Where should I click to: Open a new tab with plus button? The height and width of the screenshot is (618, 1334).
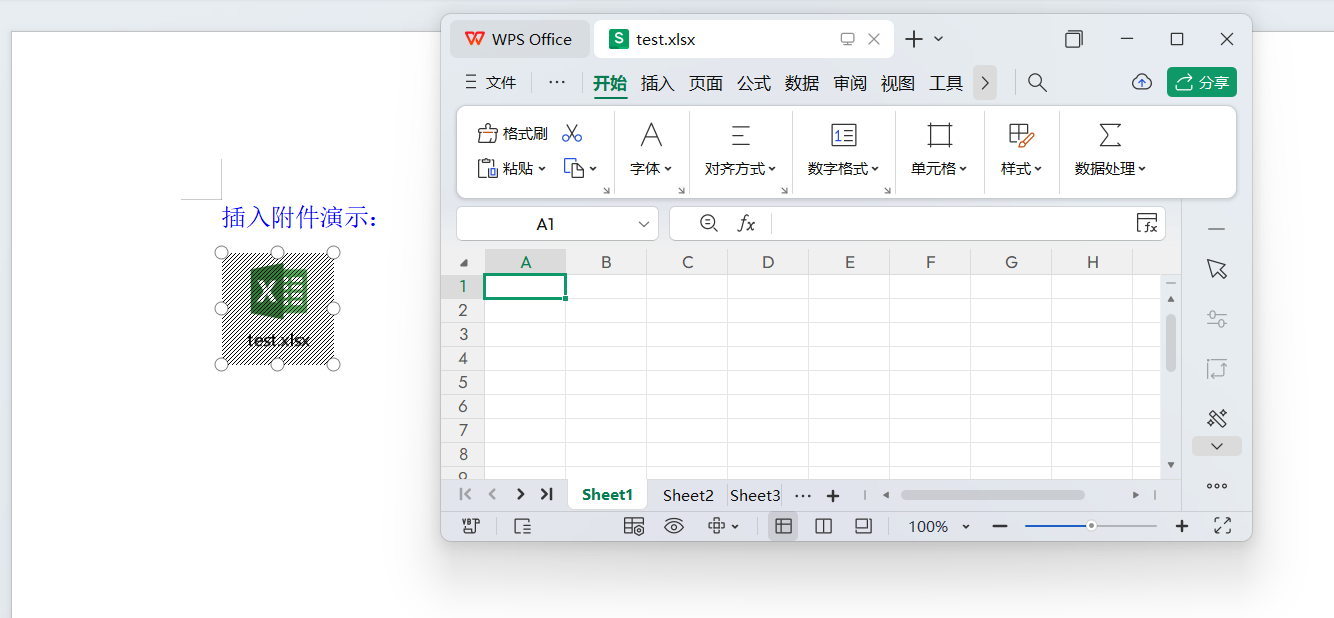[913, 39]
